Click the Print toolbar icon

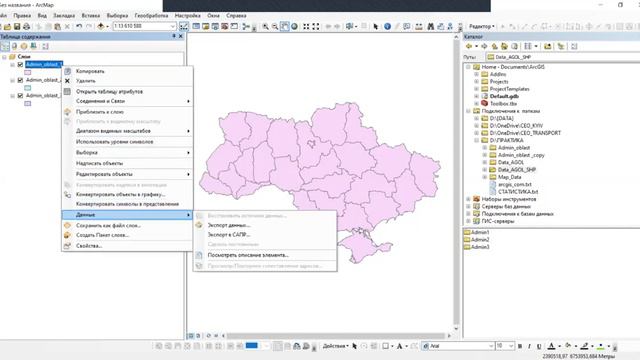[x=27, y=27]
